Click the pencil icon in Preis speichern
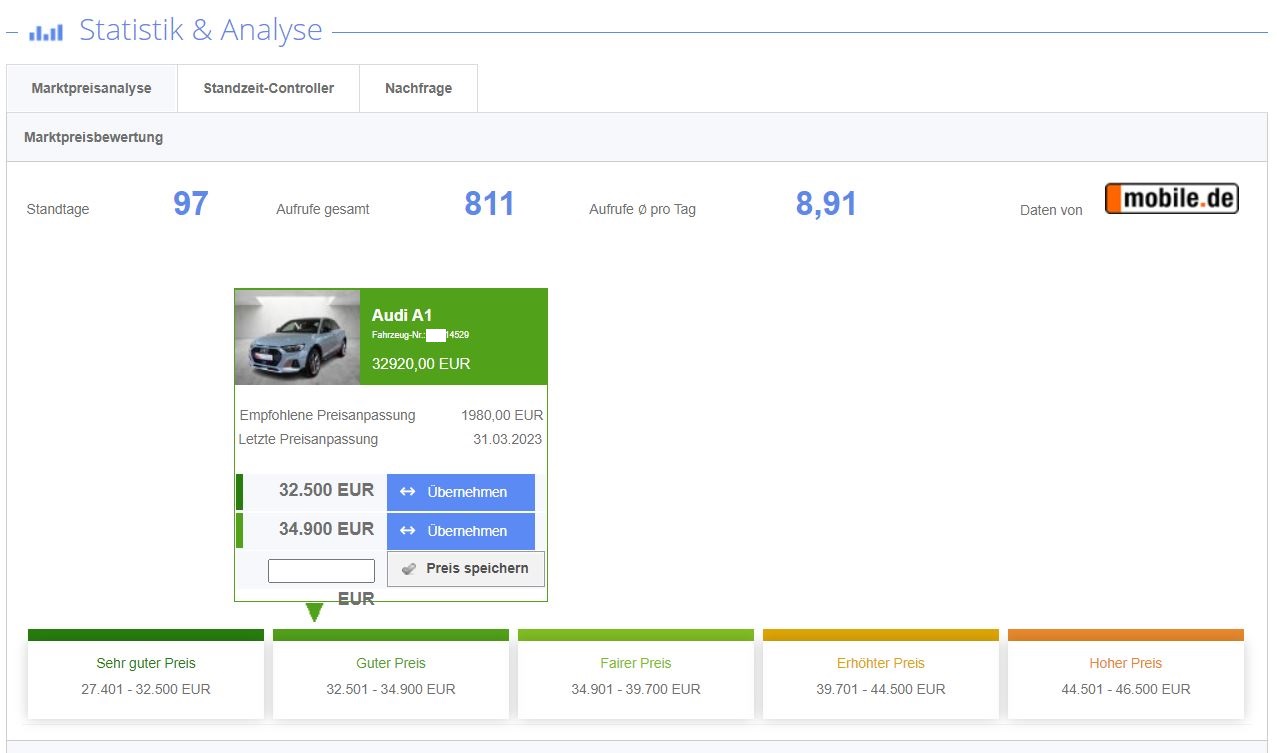Screen dimensions: 1277x753 [408, 569]
